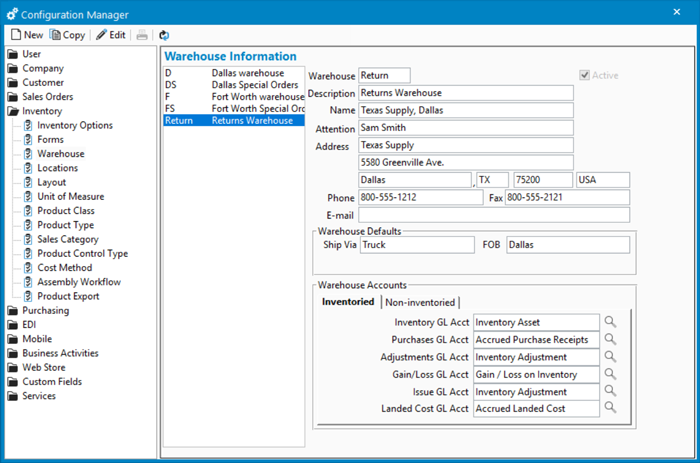Click the Inventory GL Acct field
This screenshot has width=700, height=463.
[x=536, y=322]
